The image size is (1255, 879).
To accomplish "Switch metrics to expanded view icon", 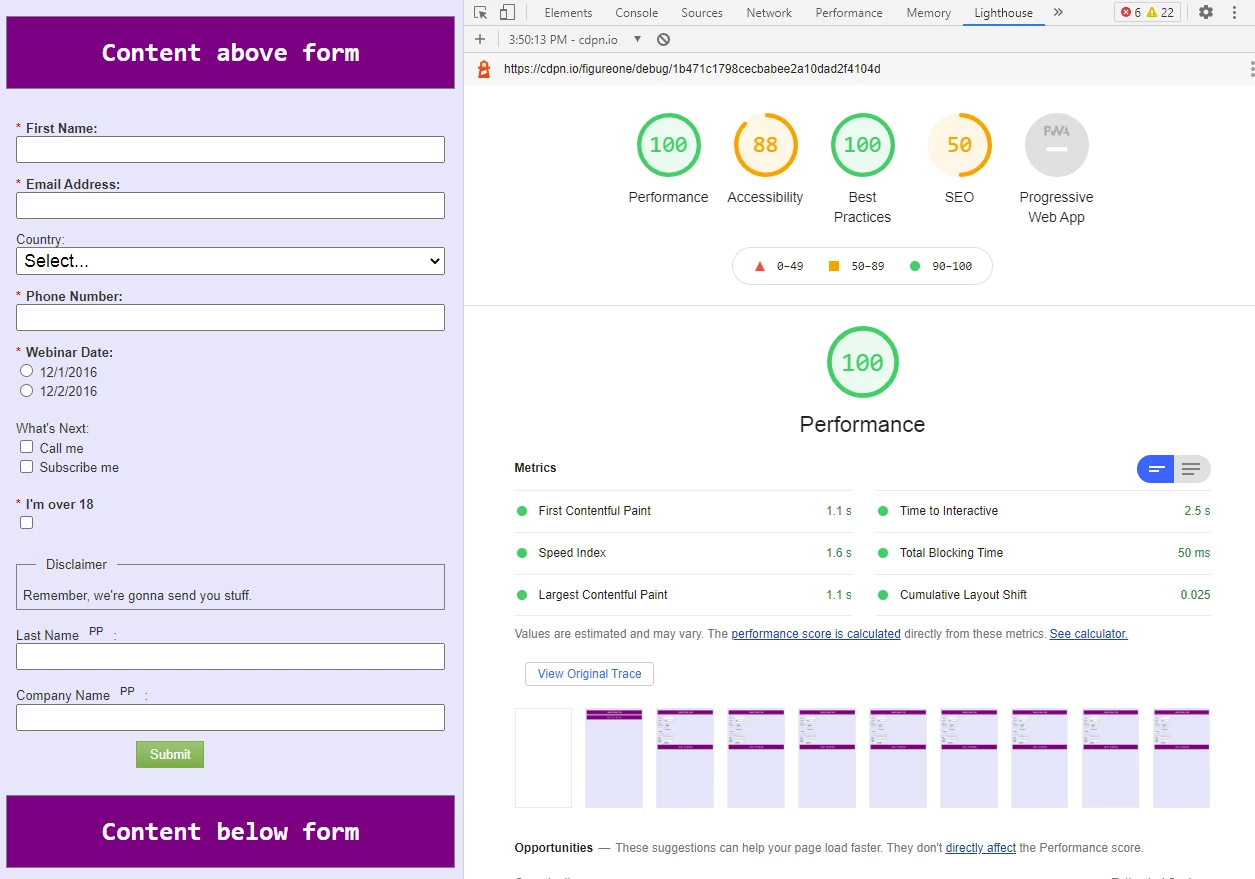I will [1191, 468].
